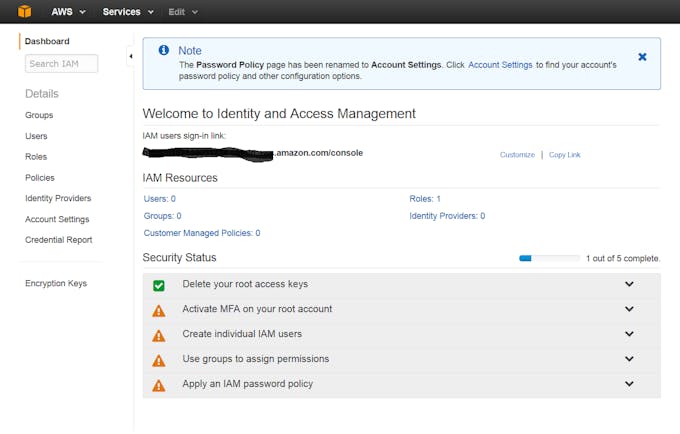This screenshot has height=434, width=680.
Task: Open the Groups: 0 resource link
Action: coord(162,215)
